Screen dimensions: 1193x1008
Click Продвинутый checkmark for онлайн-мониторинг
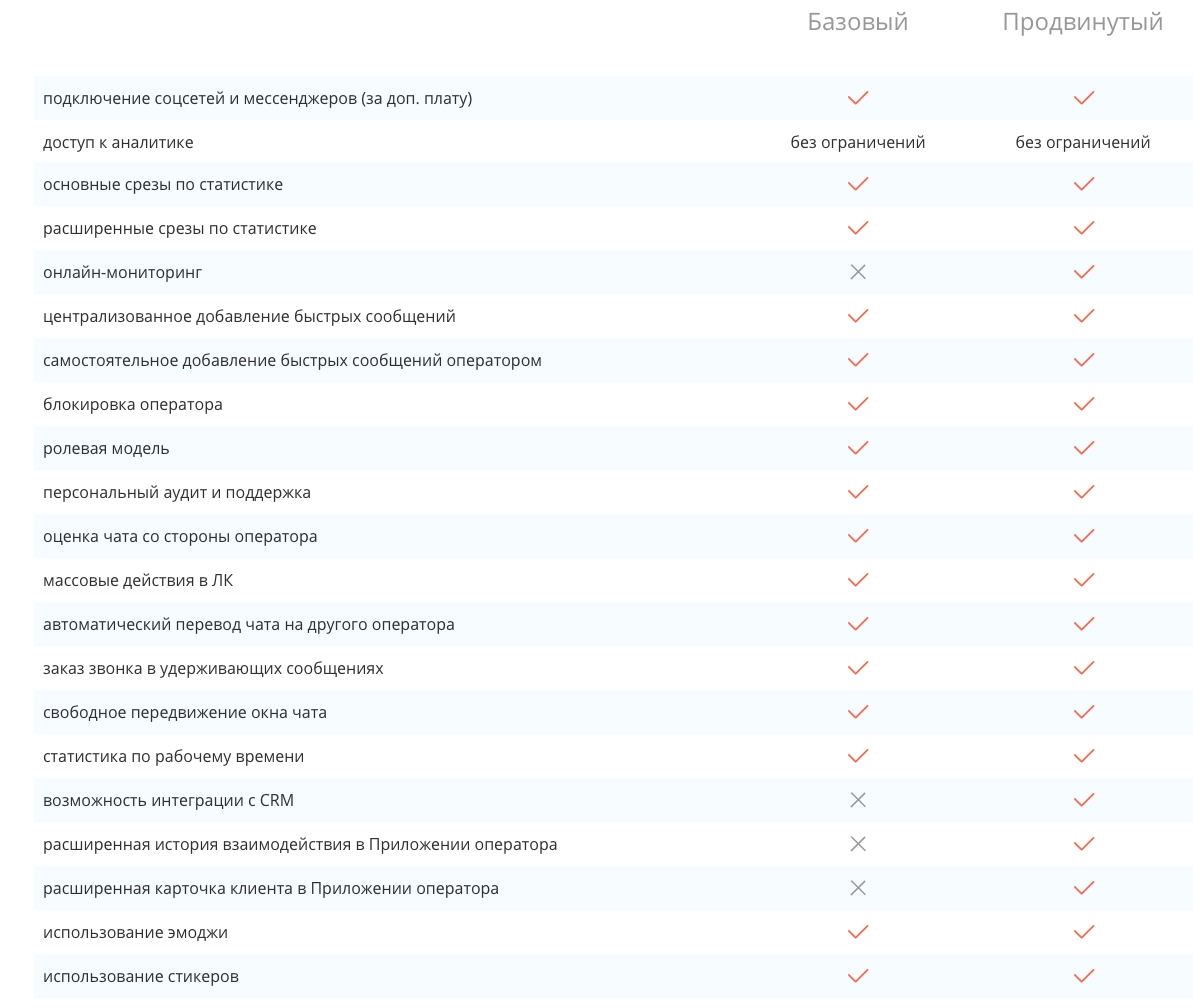point(1083,272)
